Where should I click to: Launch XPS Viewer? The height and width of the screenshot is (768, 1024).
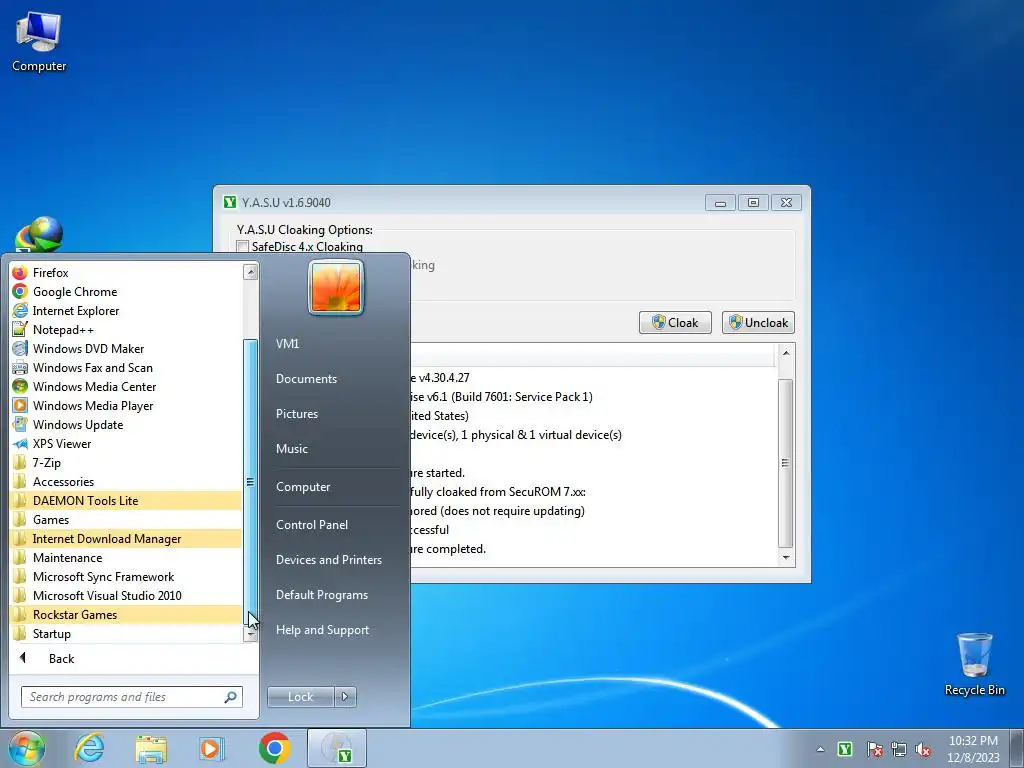[125, 443]
